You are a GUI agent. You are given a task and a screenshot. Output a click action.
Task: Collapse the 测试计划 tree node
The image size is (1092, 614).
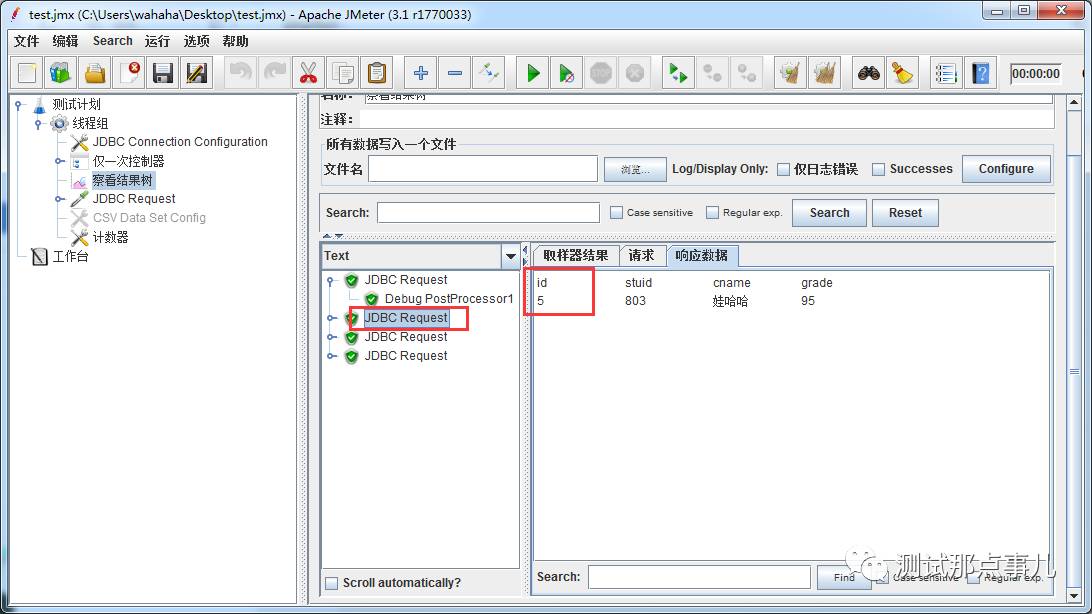pos(19,104)
